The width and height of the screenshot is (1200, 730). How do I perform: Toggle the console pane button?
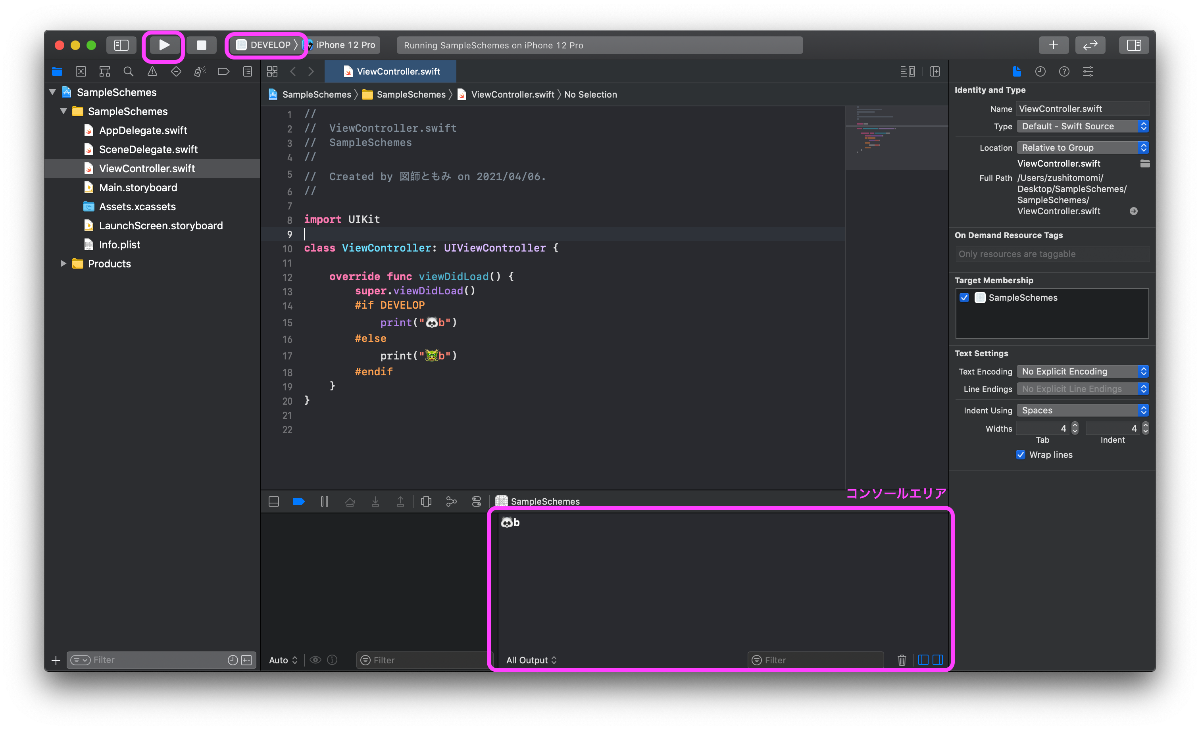[x=938, y=661]
